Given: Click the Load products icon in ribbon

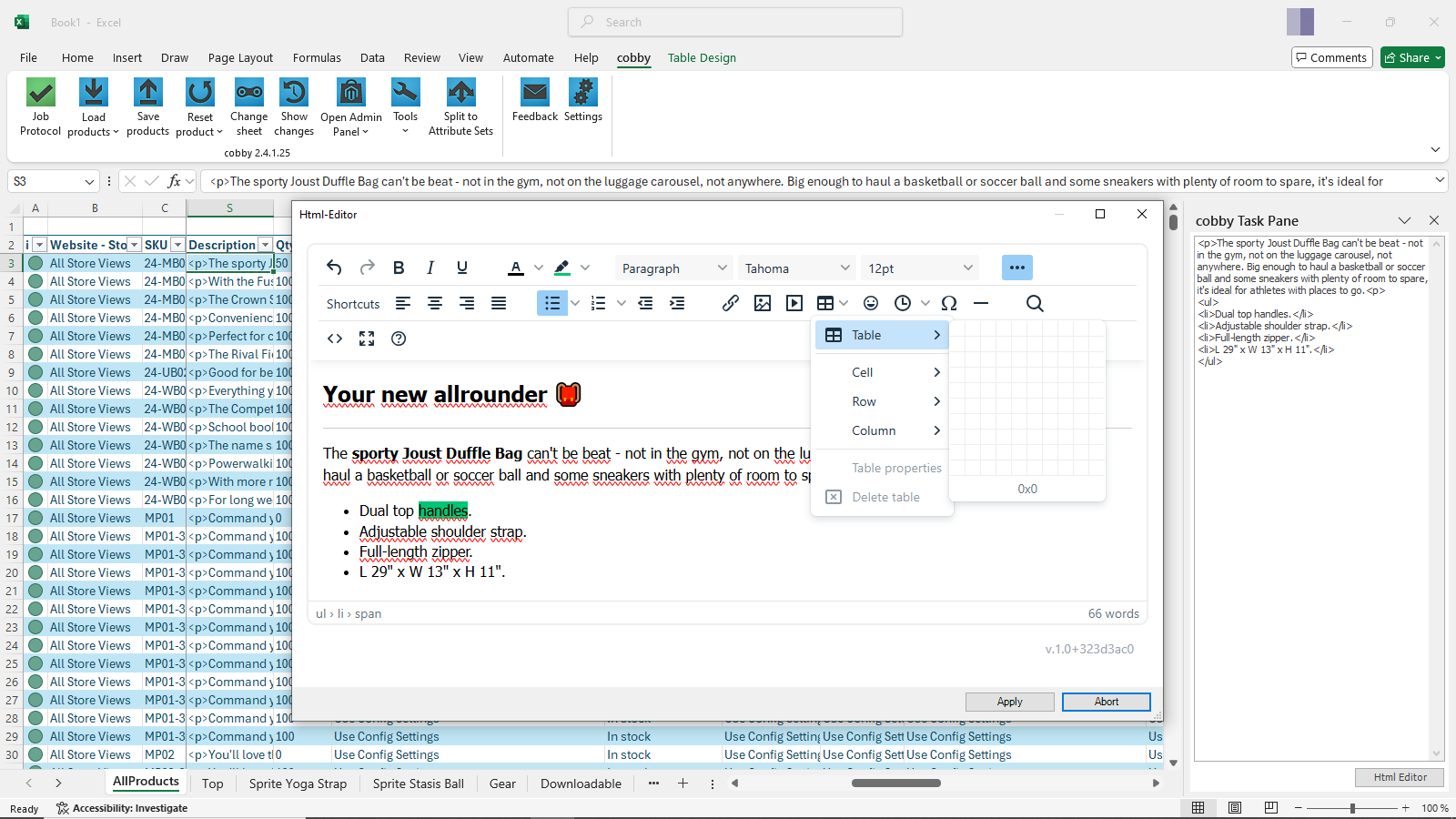Looking at the screenshot, I should tap(93, 93).
